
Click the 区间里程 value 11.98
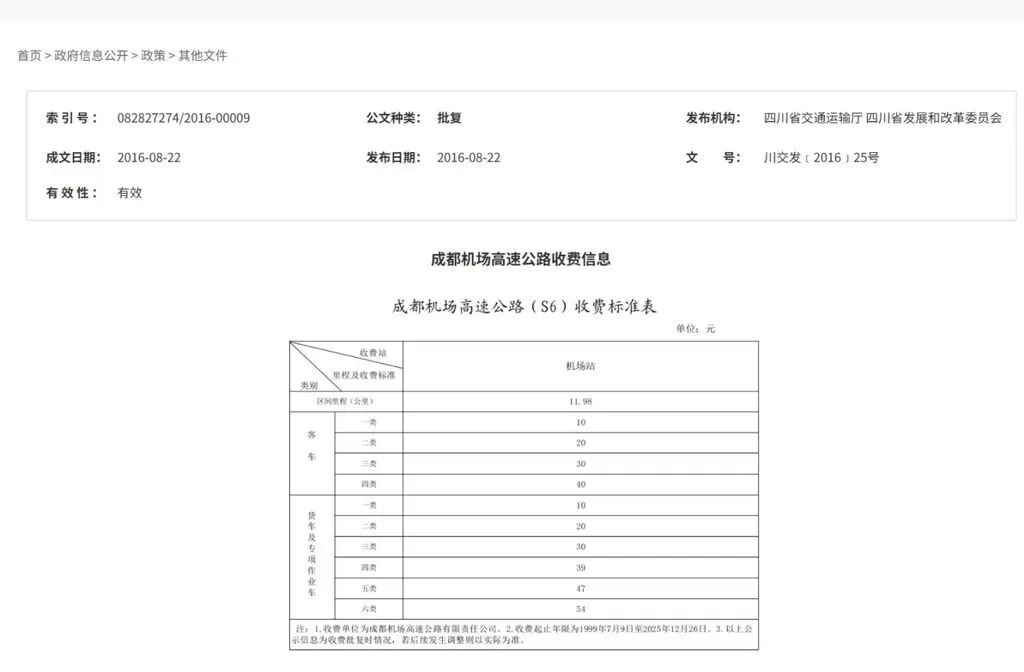pyautogui.click(x=583, y=401)
